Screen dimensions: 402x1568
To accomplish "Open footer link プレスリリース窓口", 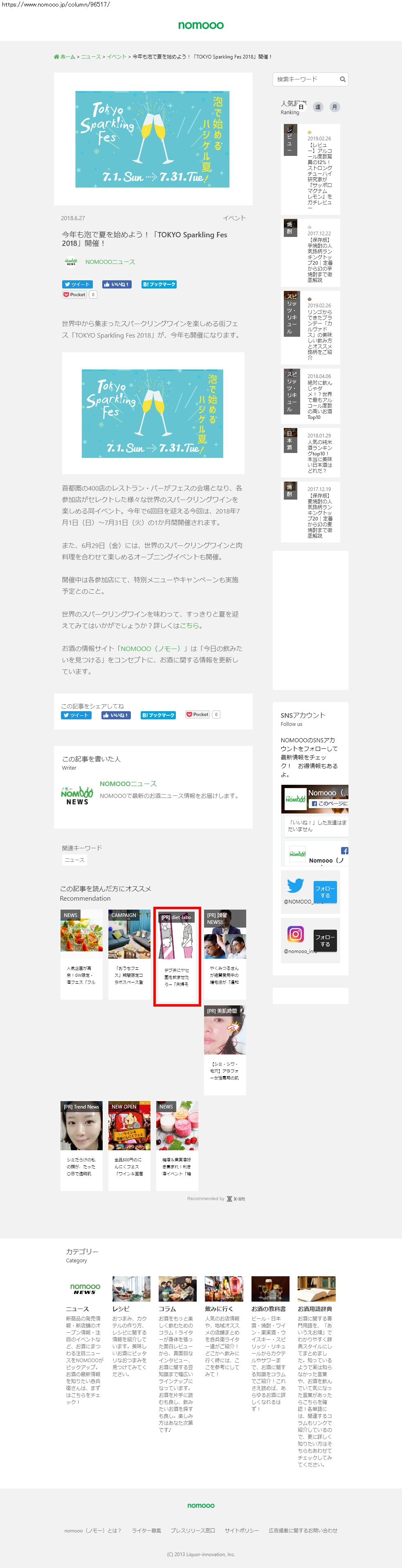I will (x=193, y=1530).
